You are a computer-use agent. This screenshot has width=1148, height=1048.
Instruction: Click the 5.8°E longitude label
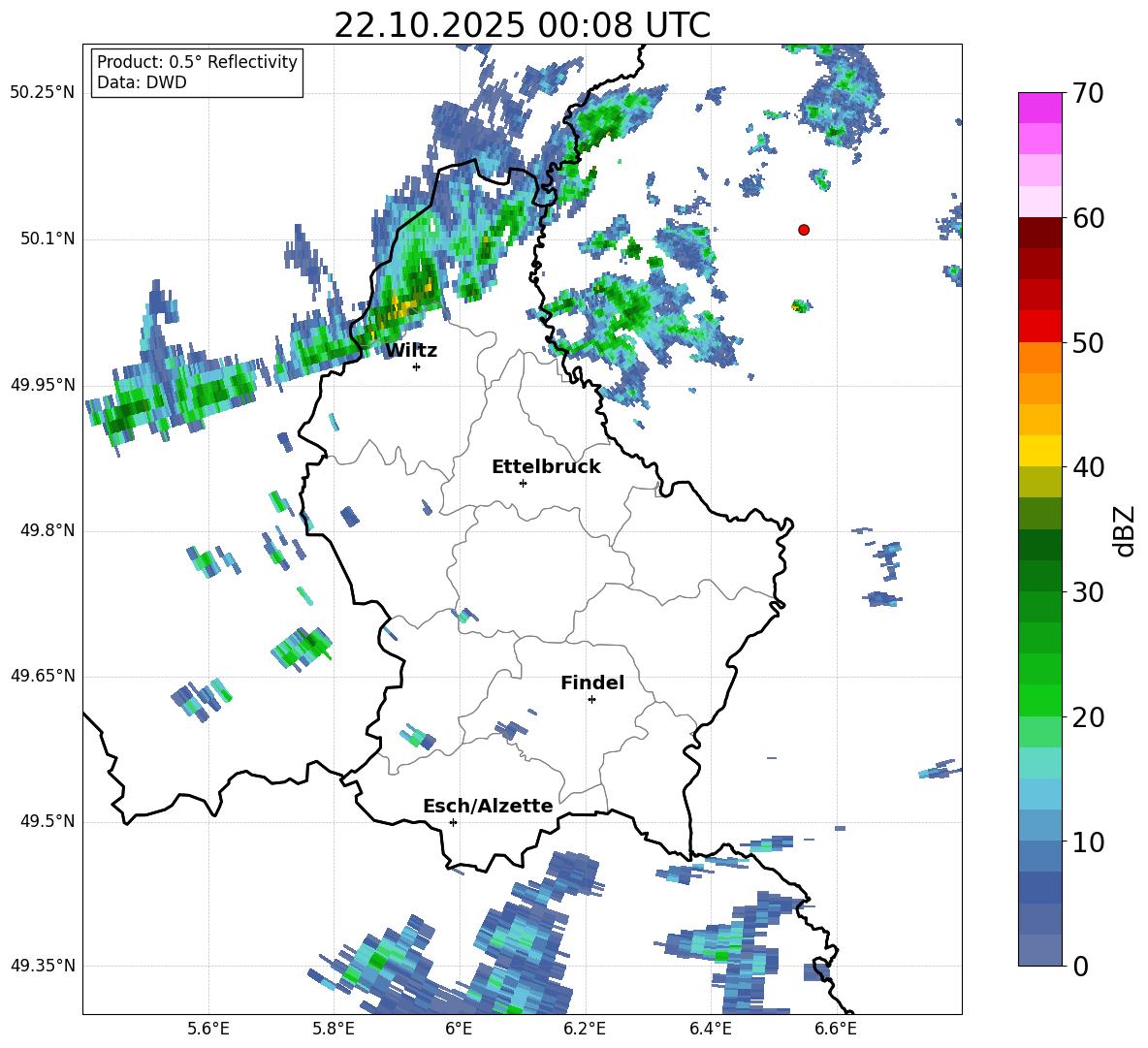(x=334, y=1029)
